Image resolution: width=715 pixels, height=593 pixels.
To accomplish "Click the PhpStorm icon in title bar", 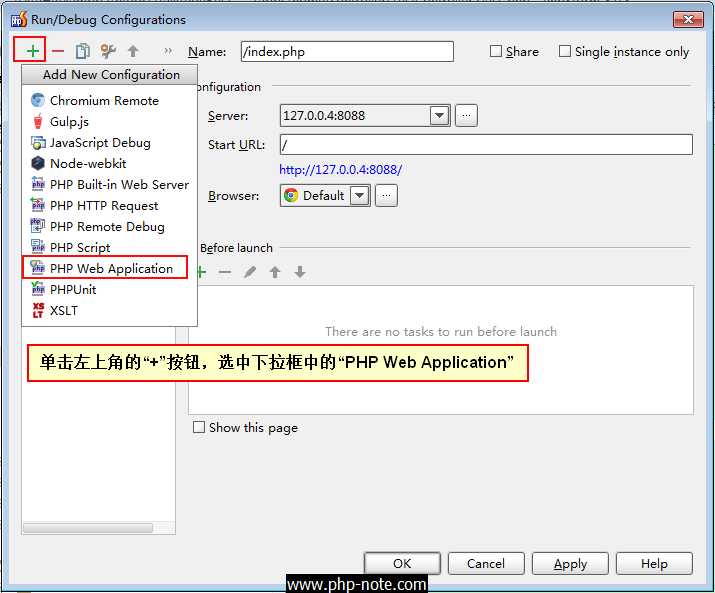I will pos(19,20).
